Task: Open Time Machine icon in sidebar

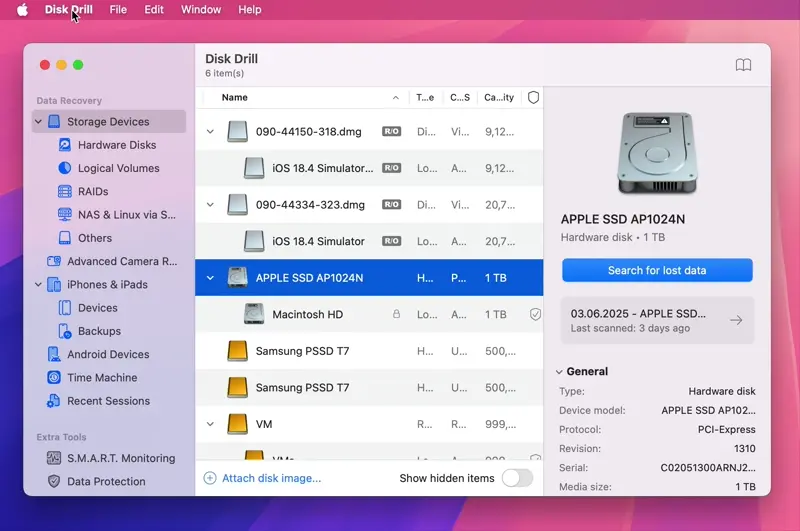Action: click(x=54, y=377)
